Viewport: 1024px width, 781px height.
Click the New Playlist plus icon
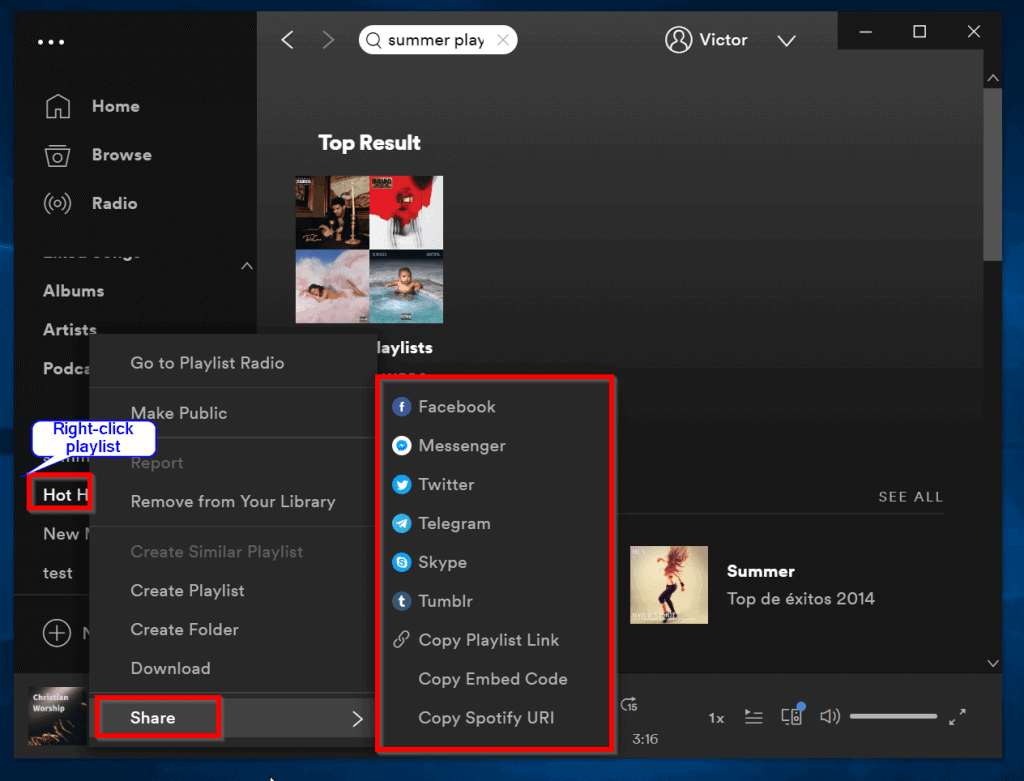coord(57,633)
